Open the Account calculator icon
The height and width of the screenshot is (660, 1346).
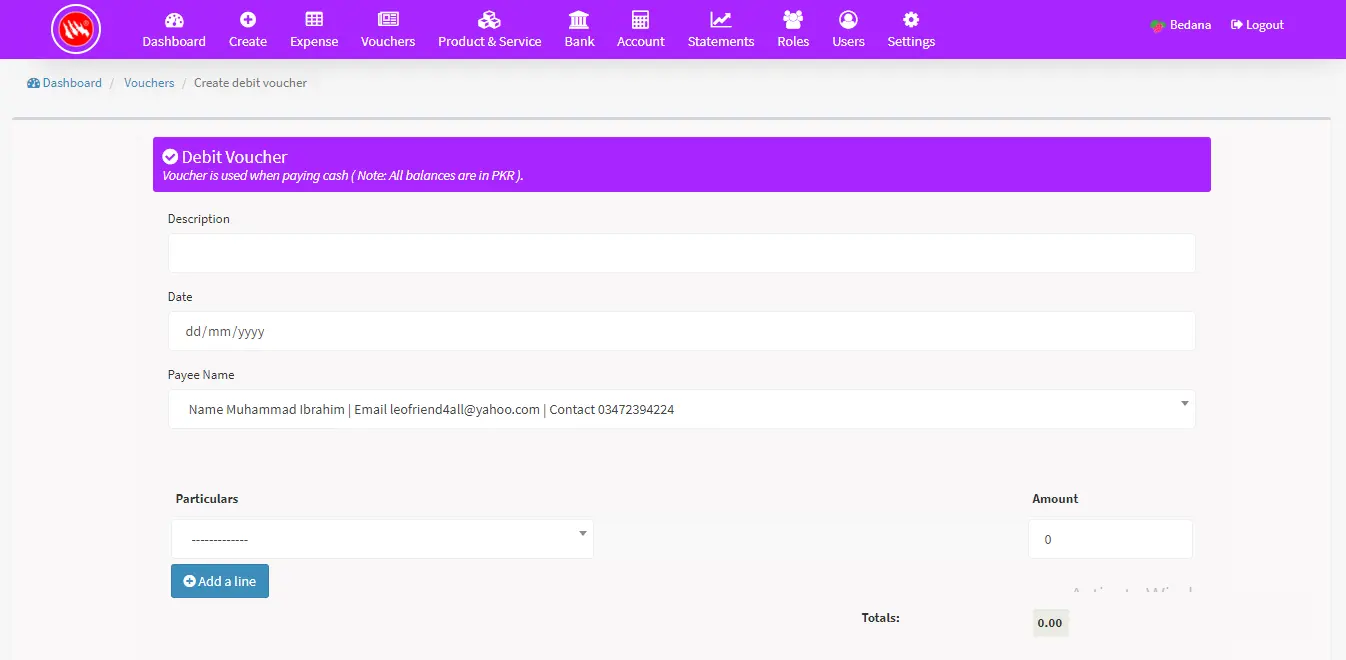[x=640, y=20]
